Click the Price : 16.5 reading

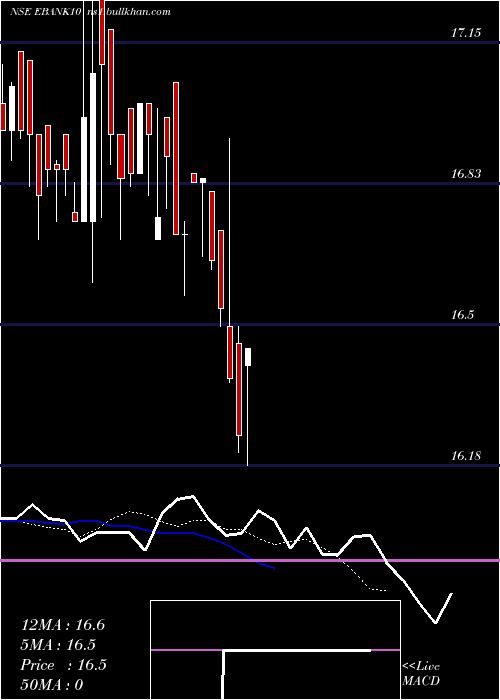[x=63, y=665]
